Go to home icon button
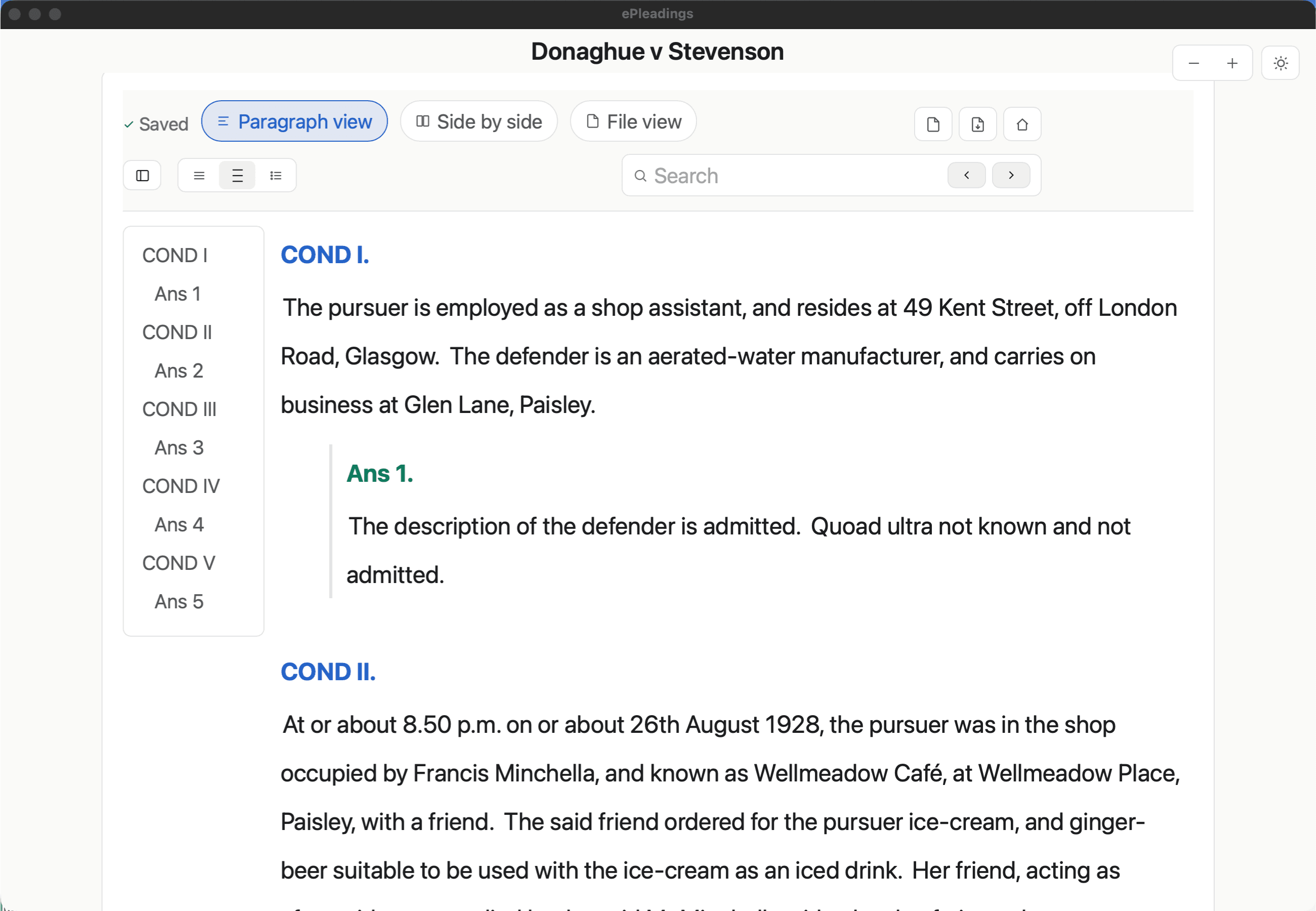The height and width of the screenshot is (911, 1316). coord(1022,124)
